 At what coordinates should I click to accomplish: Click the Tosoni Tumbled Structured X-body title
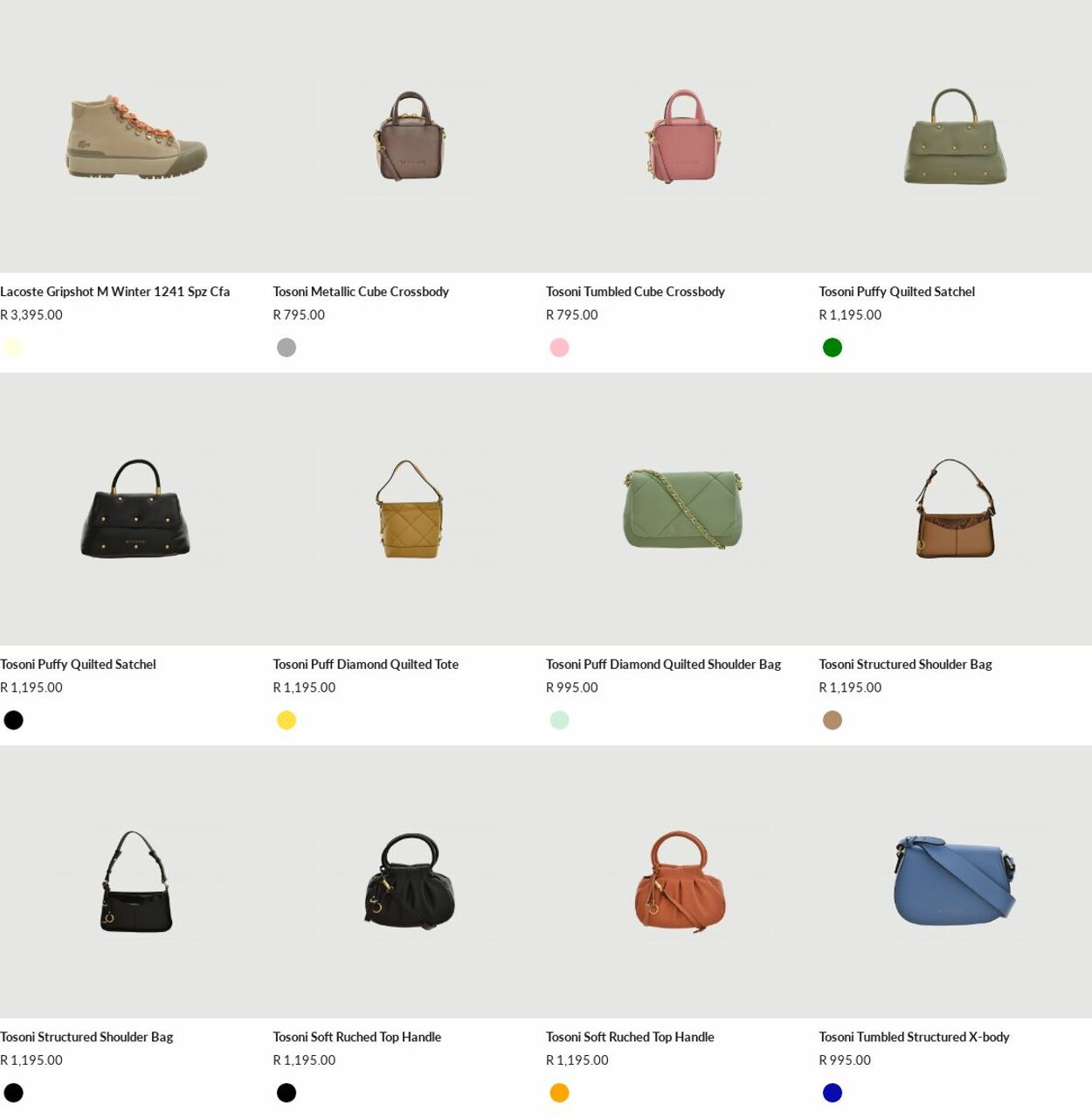(914, 1038)
